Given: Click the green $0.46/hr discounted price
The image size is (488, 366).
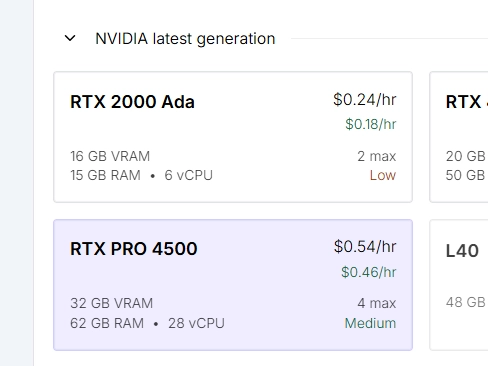Looking at the screenshot, I should [369, 272].
